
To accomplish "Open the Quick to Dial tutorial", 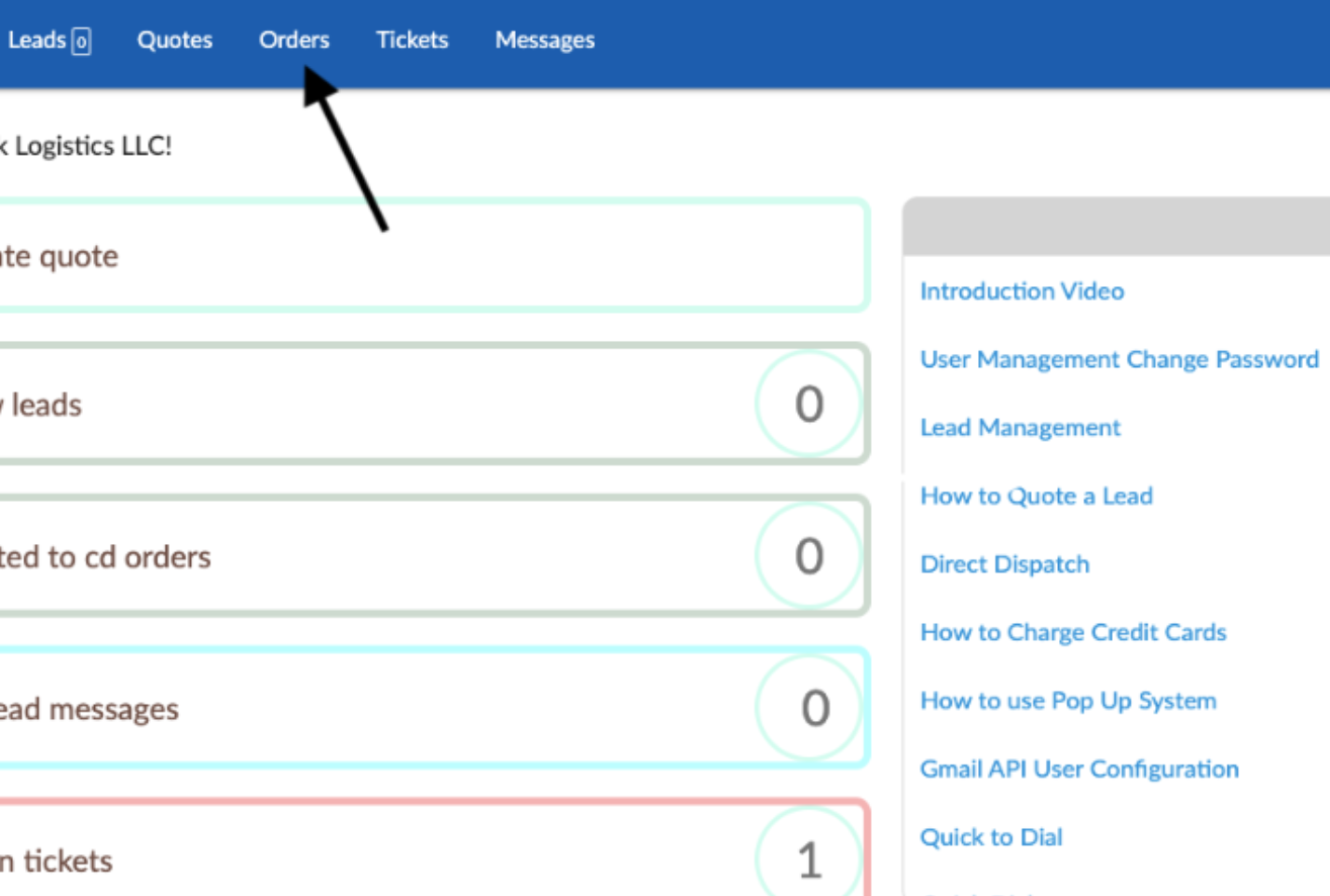I will [991, 836].
